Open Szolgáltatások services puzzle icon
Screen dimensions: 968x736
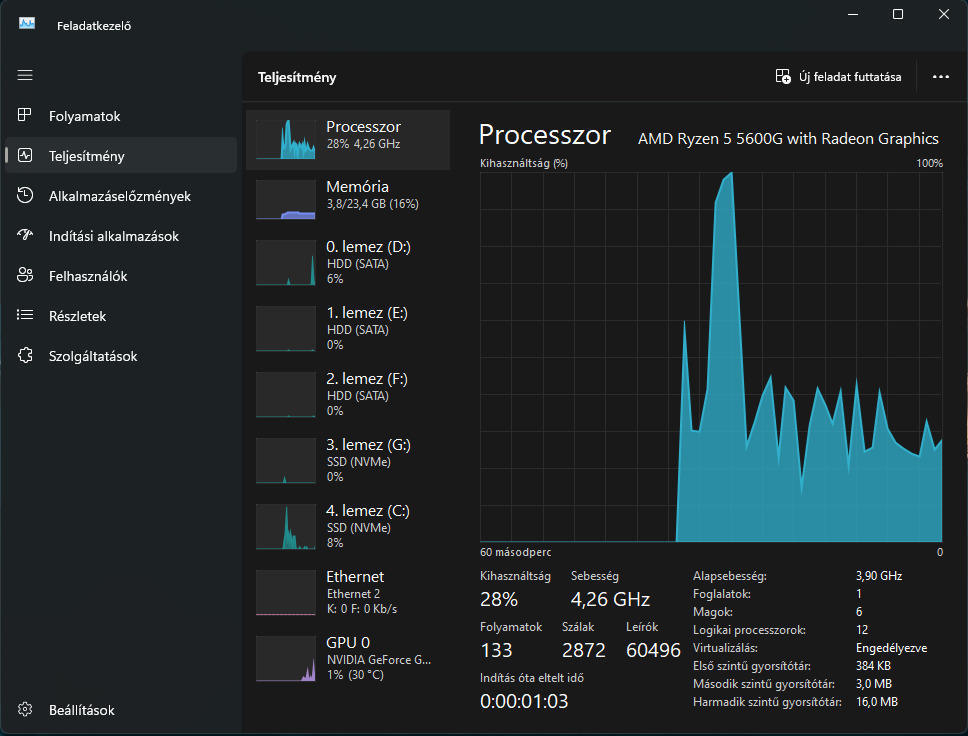coord(25,356)
